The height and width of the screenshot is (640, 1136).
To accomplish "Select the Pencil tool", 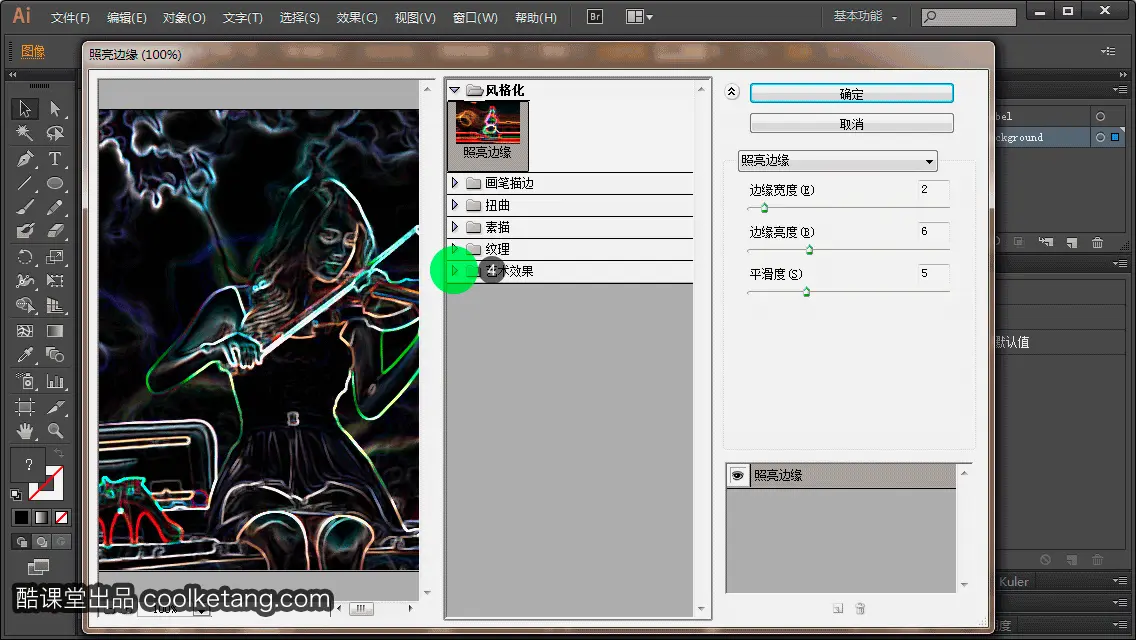I will [55, 207].
